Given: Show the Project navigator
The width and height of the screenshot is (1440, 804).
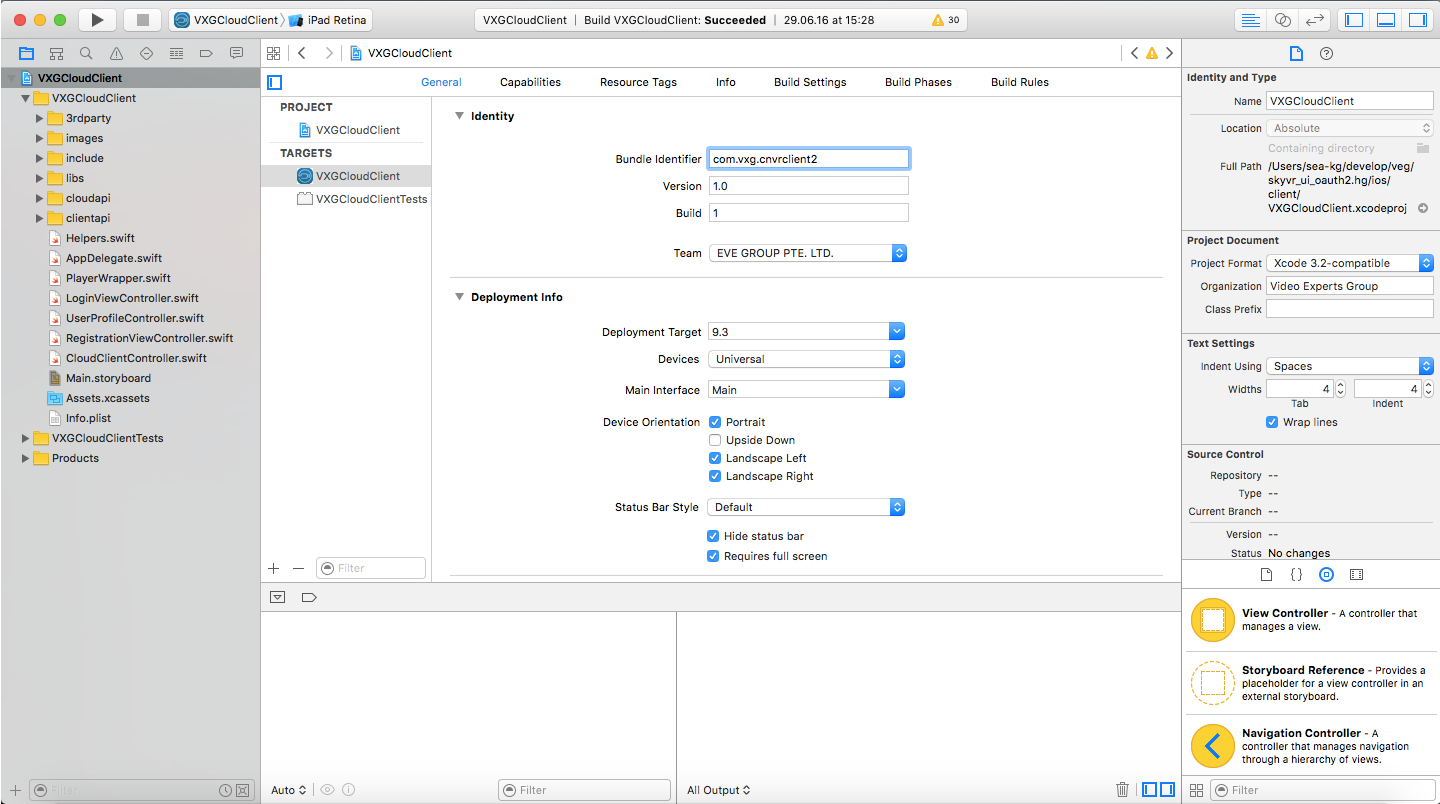Looking at the screenshot, I should coord(26,53).
